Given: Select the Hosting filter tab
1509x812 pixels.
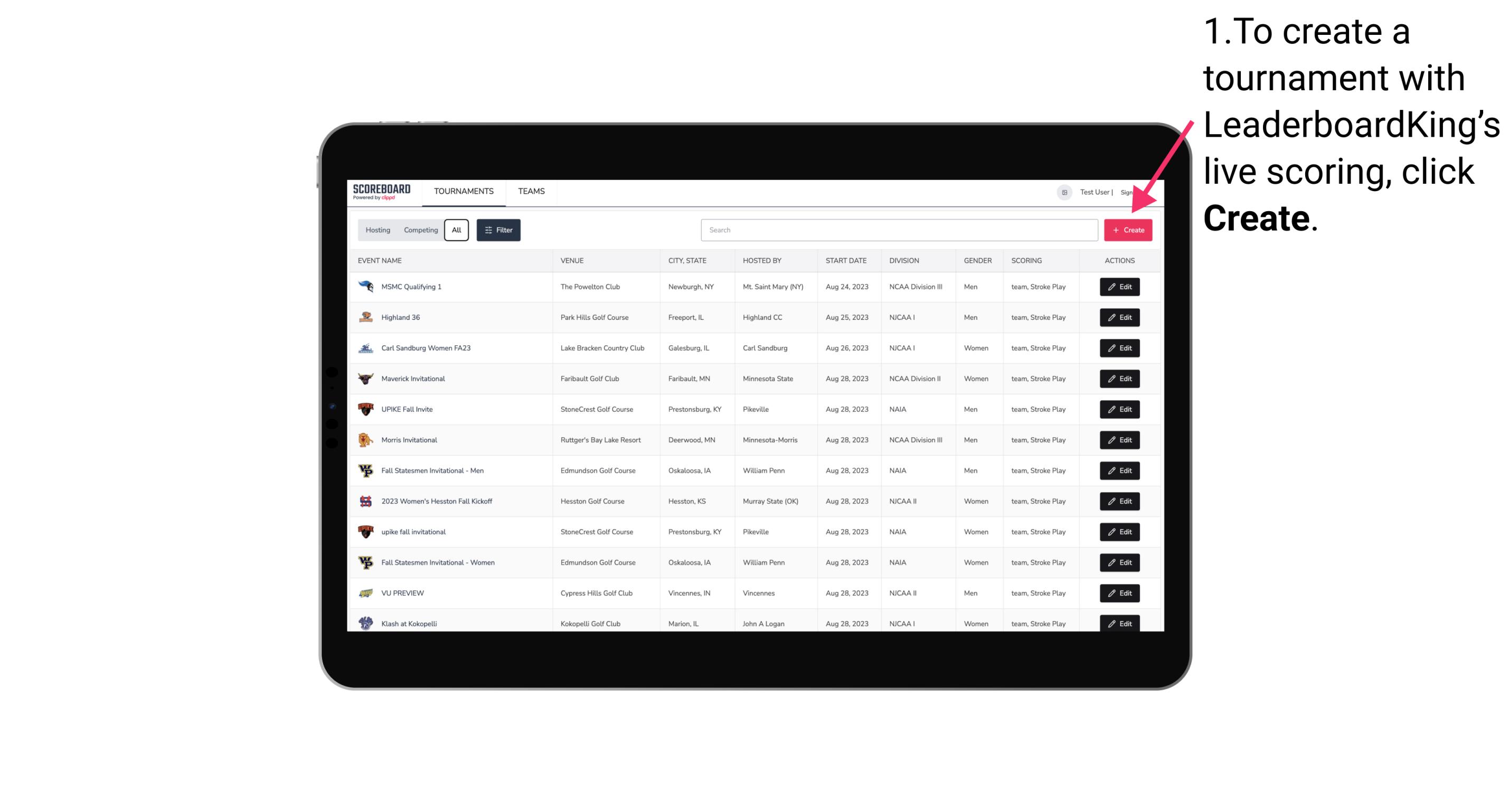Looking at the screenshot, I should (x=378, y=230).
